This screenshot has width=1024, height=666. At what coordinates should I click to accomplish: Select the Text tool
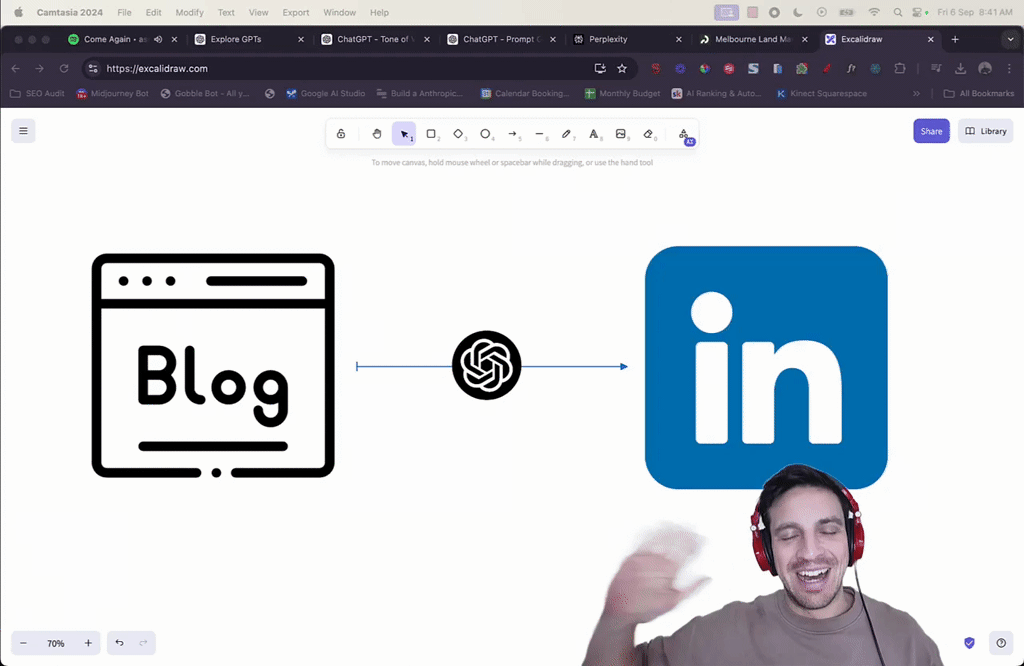594,134
